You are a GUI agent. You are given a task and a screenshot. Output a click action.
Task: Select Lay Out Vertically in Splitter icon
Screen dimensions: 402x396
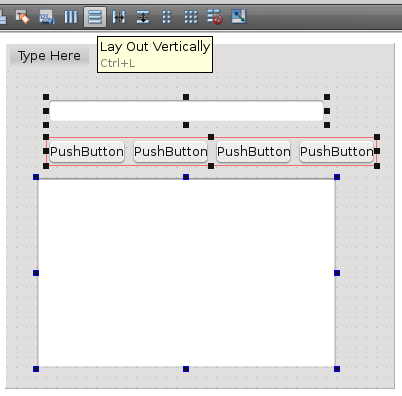coord(143,17)
